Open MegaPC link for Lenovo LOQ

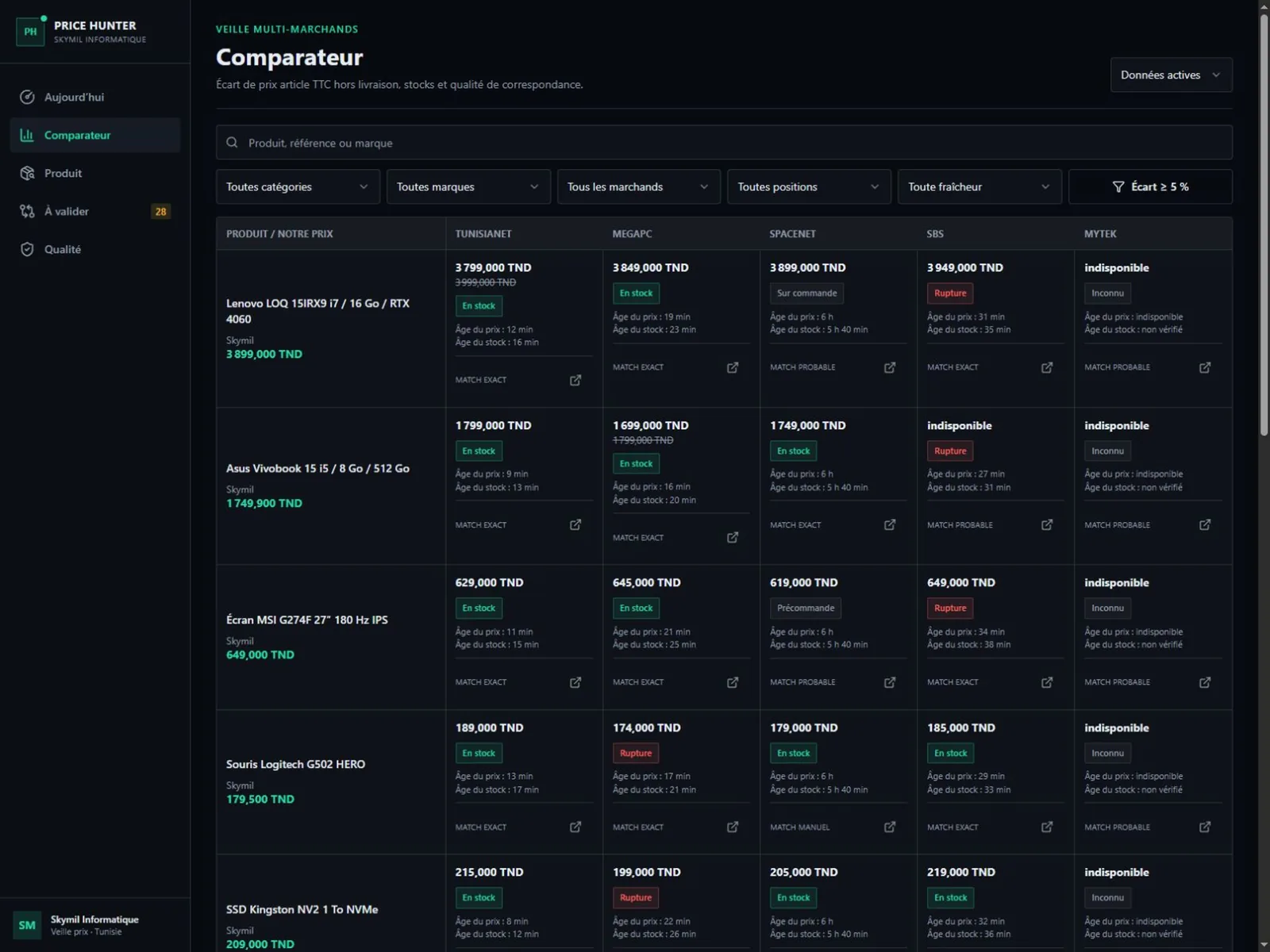(x=733, y=367)
